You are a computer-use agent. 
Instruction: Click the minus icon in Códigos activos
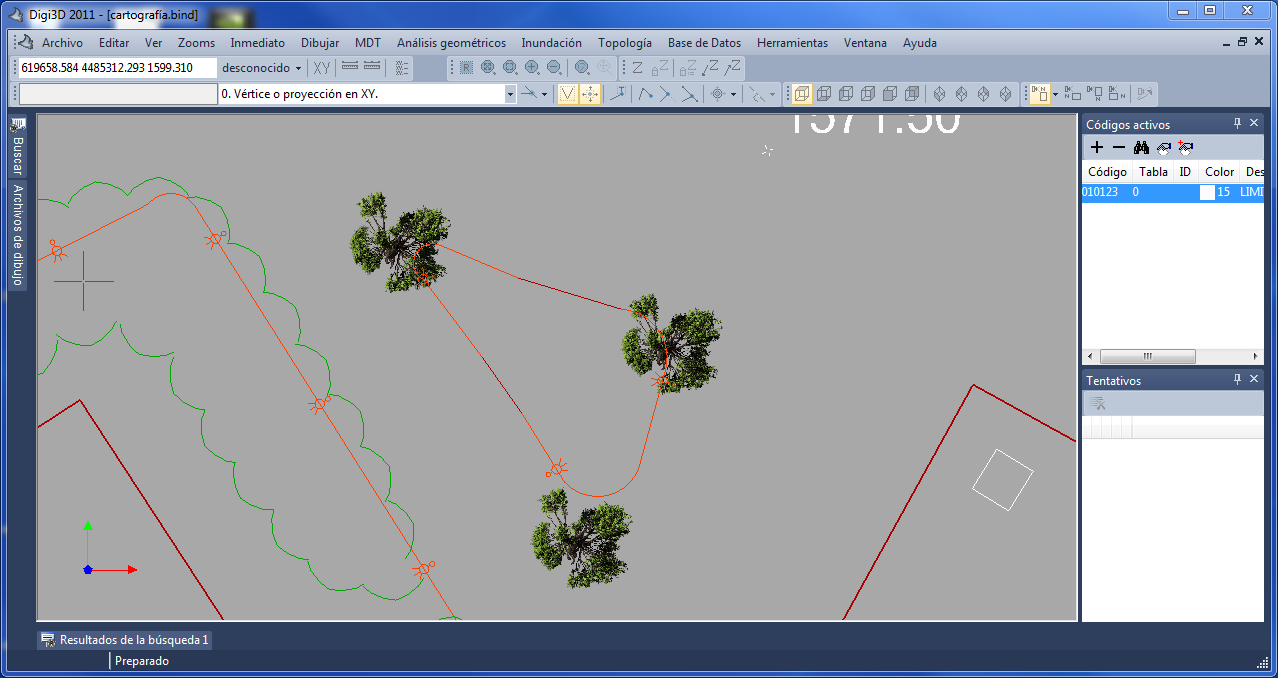(1119, 147)
